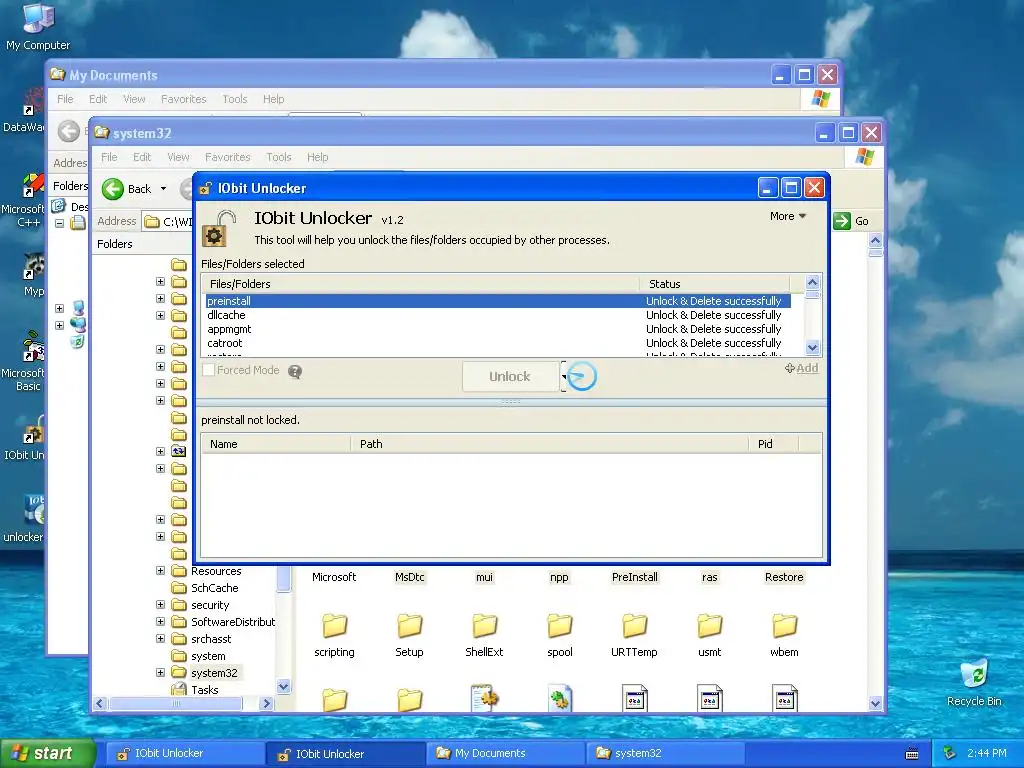Select Tasks folder in tree

pyautogui.click(x=204, y=690)
